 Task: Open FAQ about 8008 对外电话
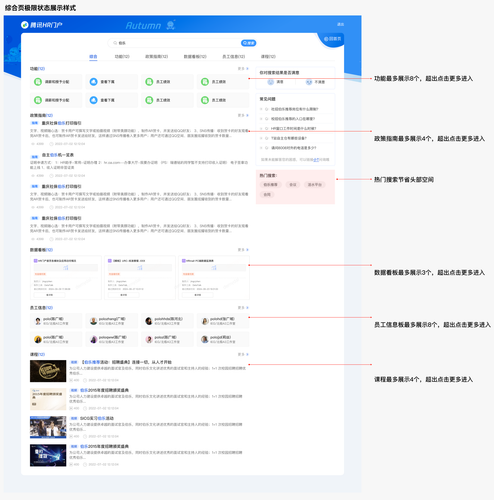pyautogui.click(x=293, y=148)
